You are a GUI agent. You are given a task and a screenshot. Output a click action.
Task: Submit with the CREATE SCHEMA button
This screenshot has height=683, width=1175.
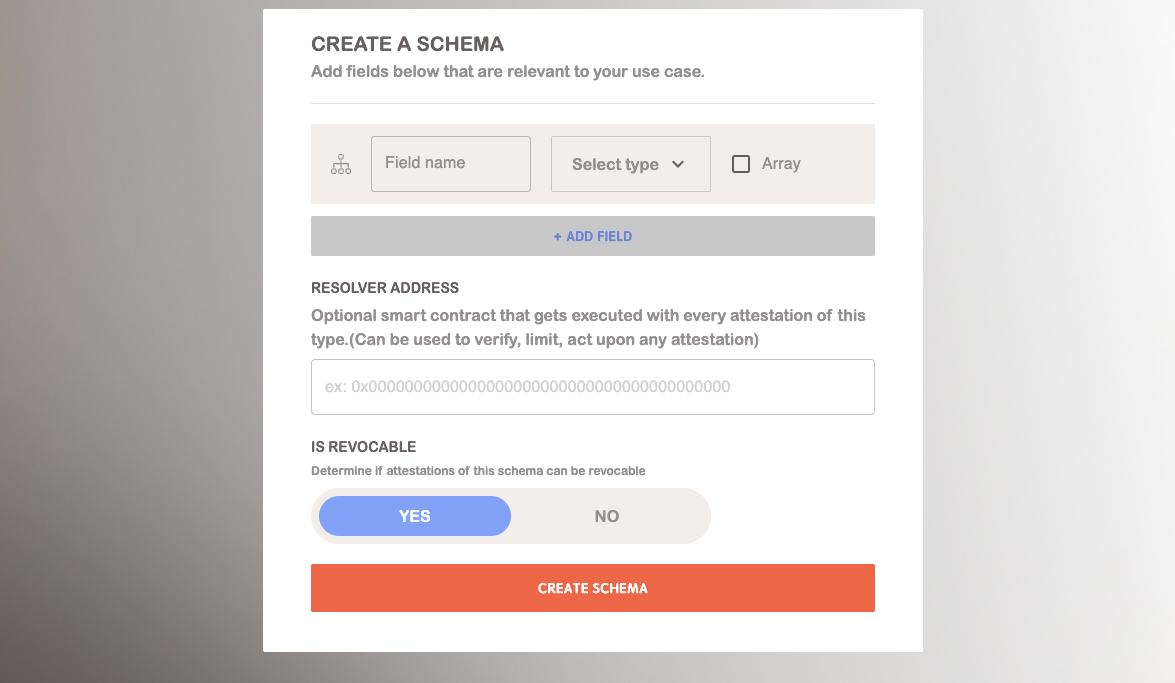(592, 588)
